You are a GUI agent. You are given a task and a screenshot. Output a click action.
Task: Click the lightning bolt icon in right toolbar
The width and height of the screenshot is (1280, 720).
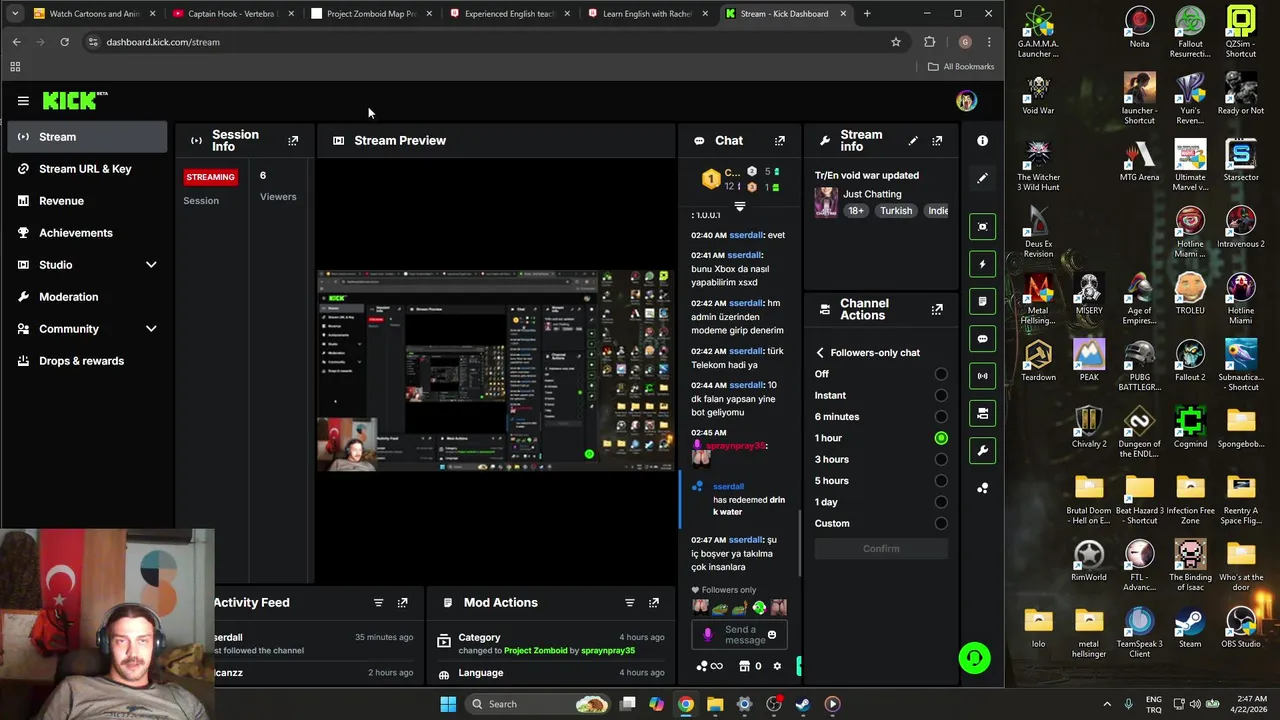pos(982,264)
